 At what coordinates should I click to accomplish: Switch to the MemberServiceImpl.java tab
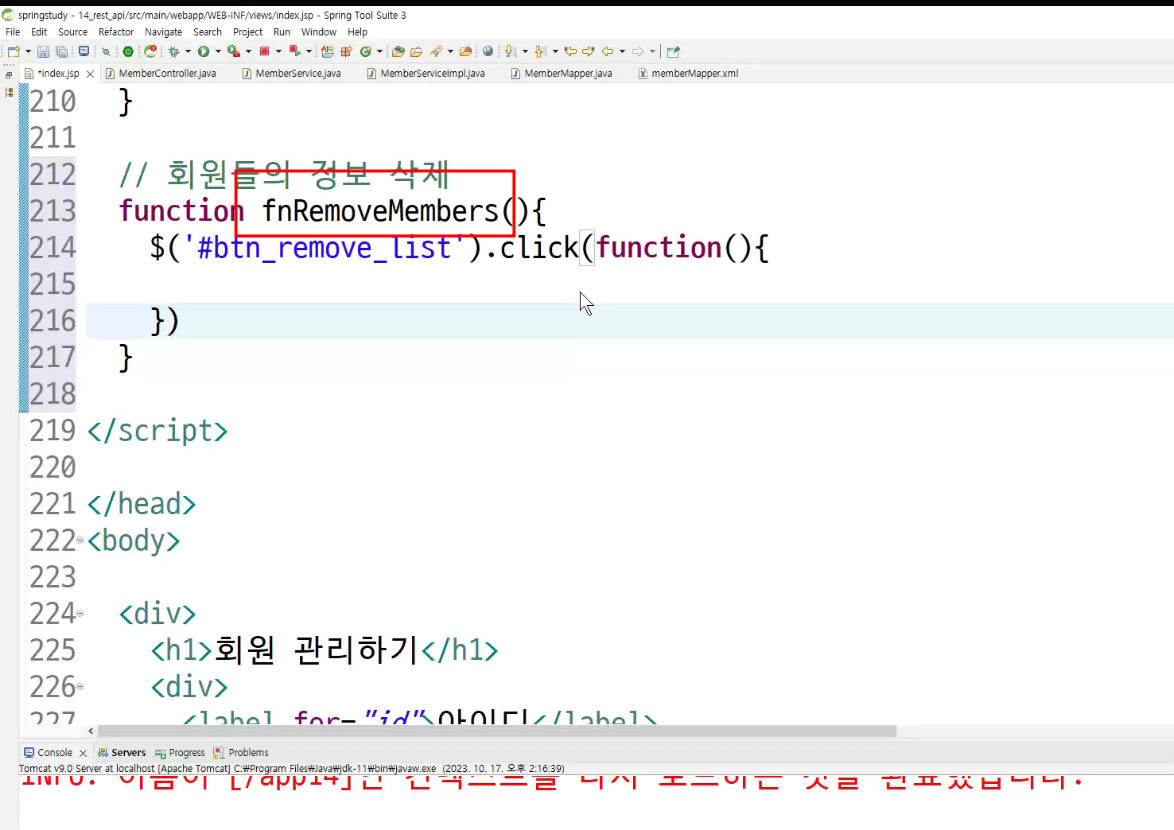[426, 73]
